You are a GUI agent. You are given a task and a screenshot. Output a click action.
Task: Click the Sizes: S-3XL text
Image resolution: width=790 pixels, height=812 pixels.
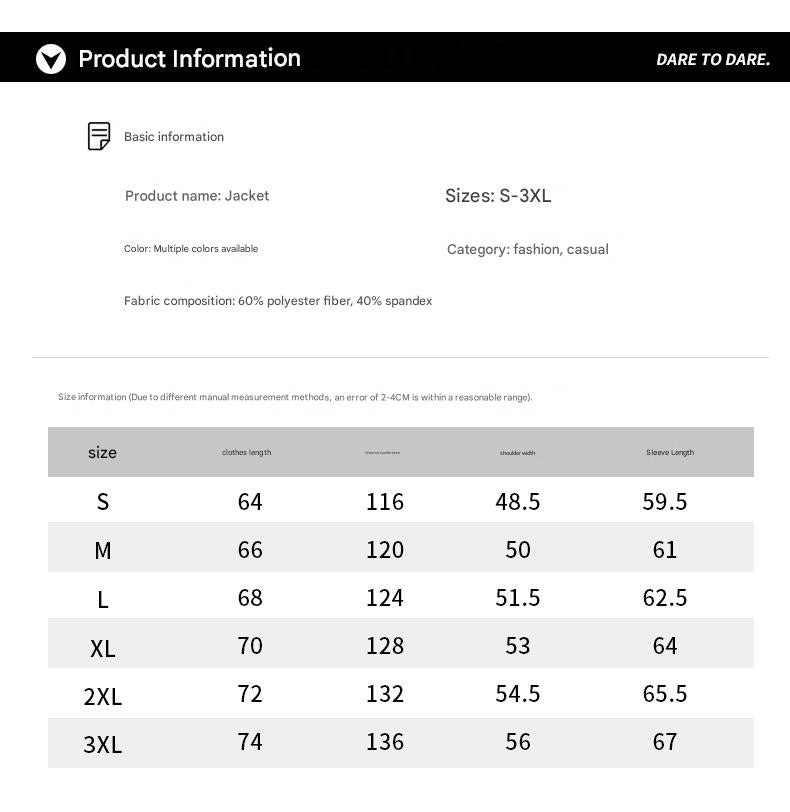tap(498, 196)
